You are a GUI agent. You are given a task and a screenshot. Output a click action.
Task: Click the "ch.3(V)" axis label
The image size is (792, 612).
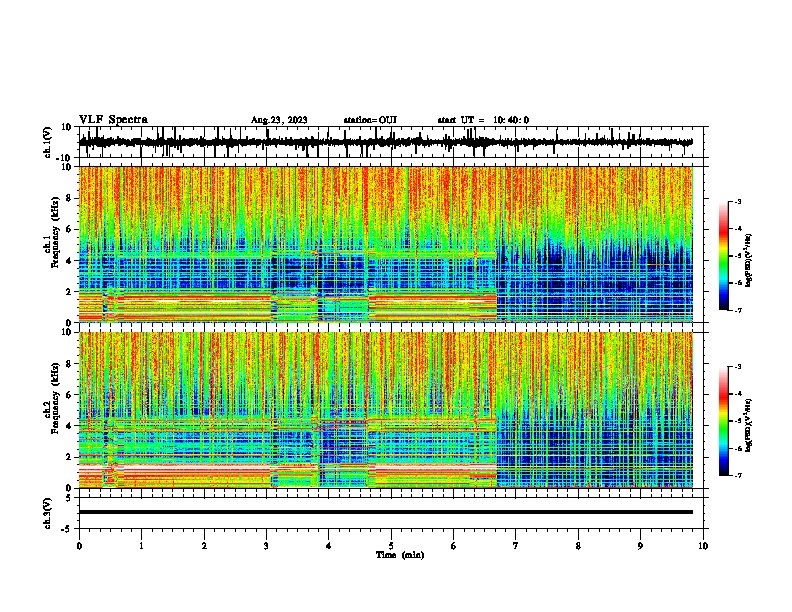pos(48,514)
